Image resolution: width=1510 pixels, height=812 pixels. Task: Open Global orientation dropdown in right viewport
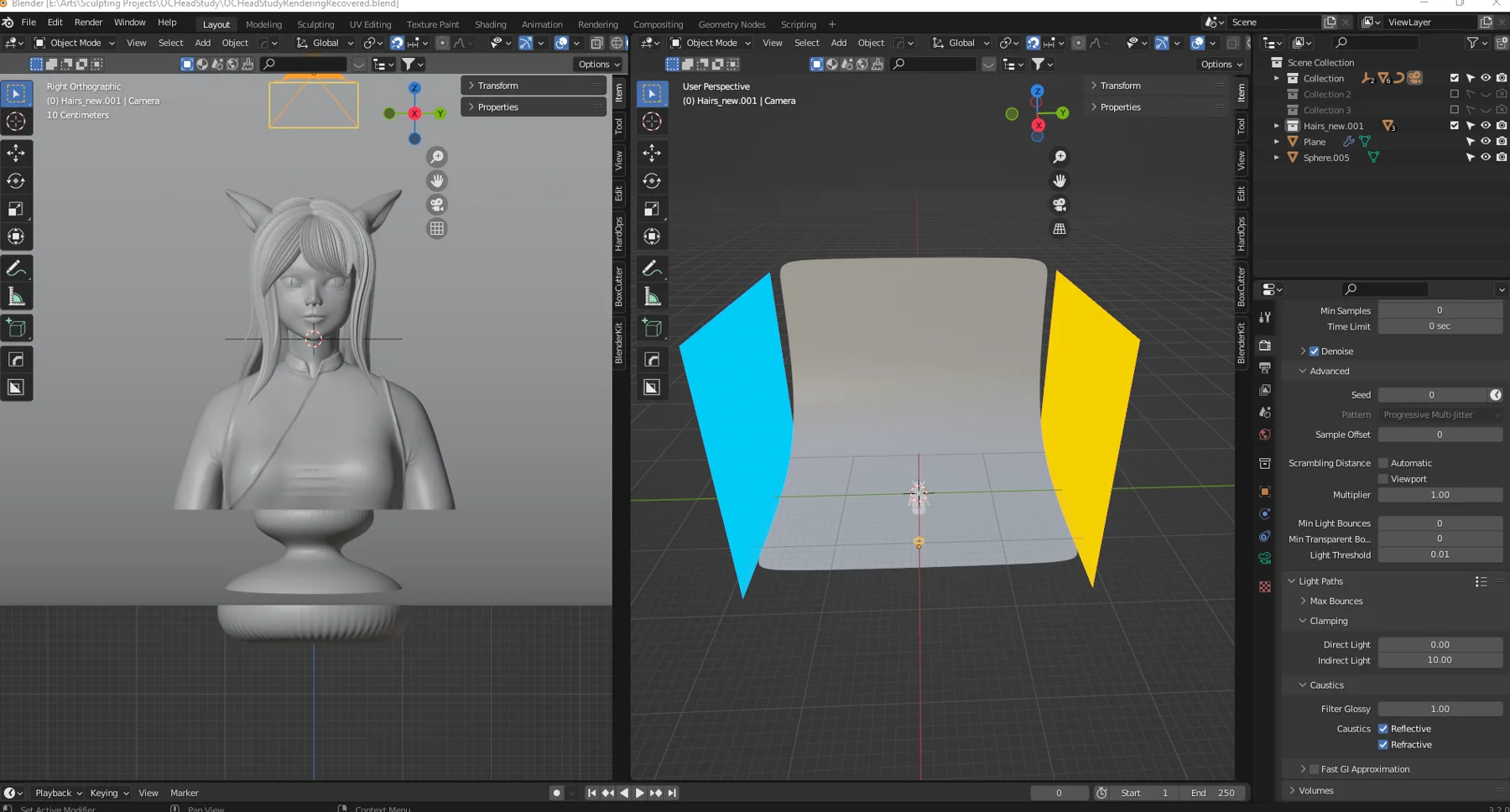[961, 43]
